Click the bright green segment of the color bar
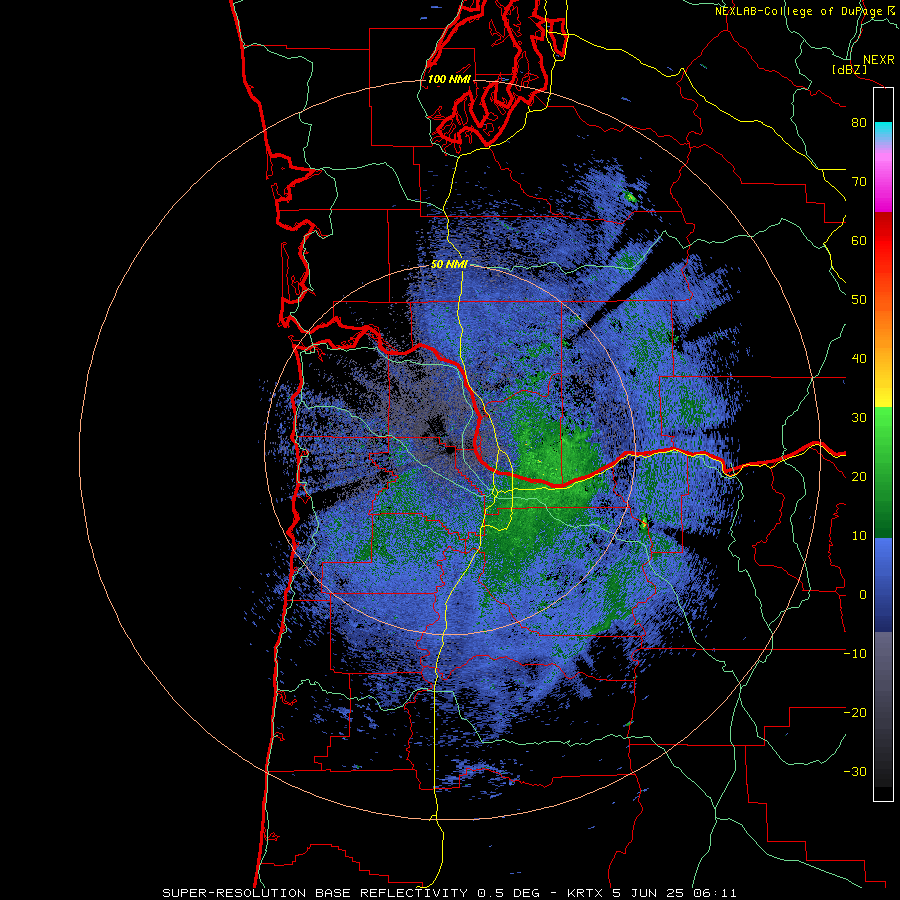The image size is (900, 900). coord(883,425)
